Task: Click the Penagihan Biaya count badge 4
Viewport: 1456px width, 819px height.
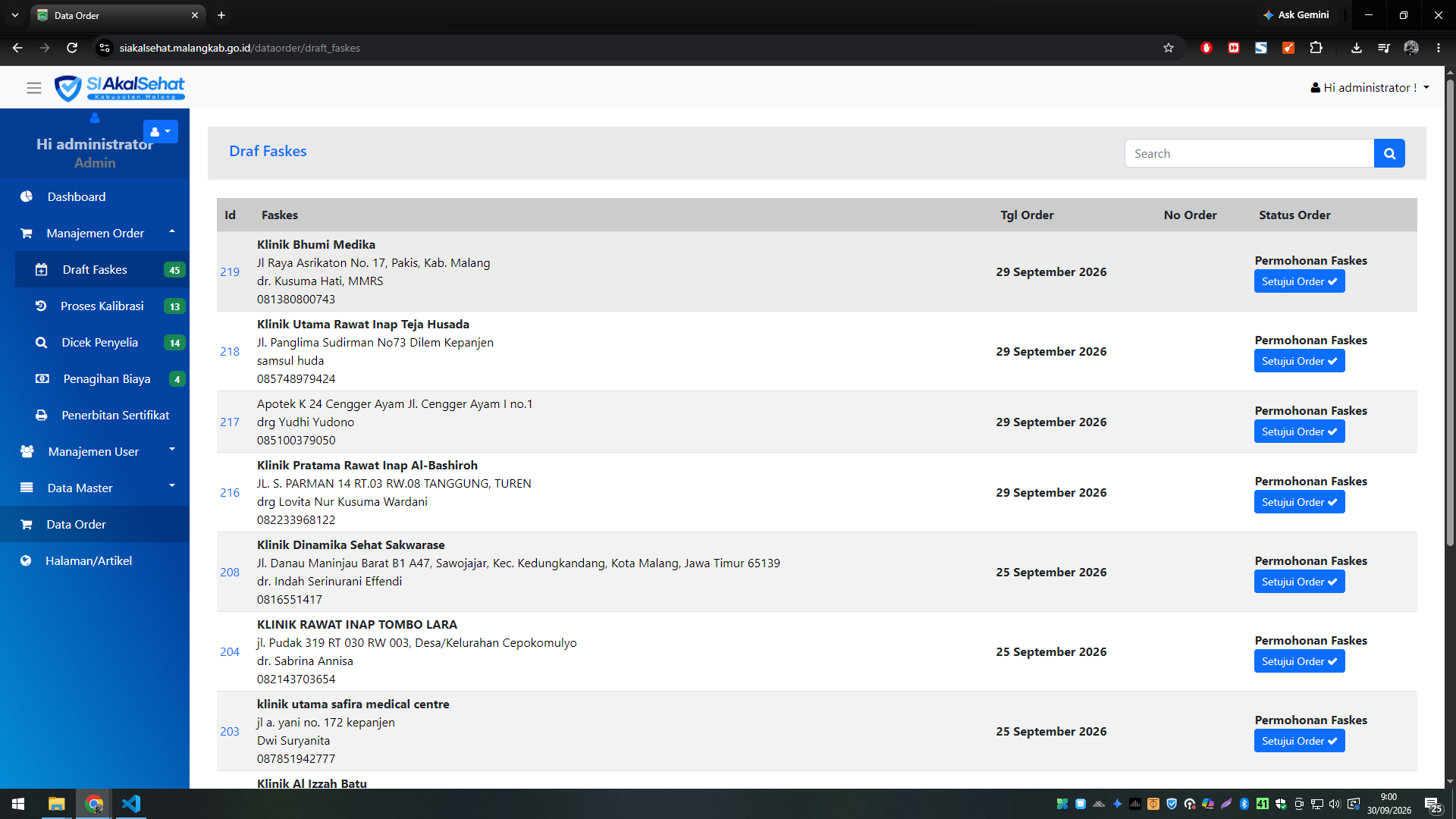Action: 177,379
